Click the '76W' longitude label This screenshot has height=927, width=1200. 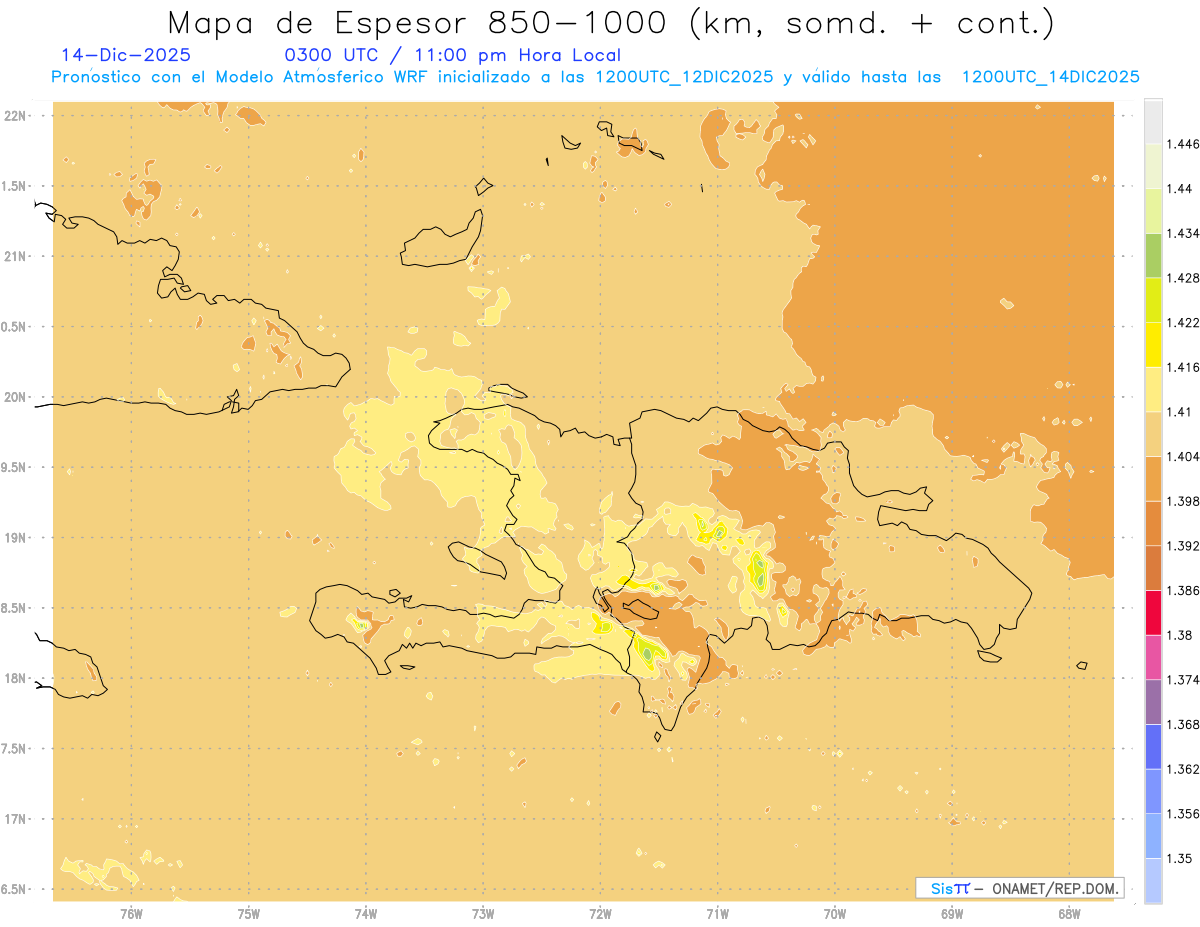[131, 913]
